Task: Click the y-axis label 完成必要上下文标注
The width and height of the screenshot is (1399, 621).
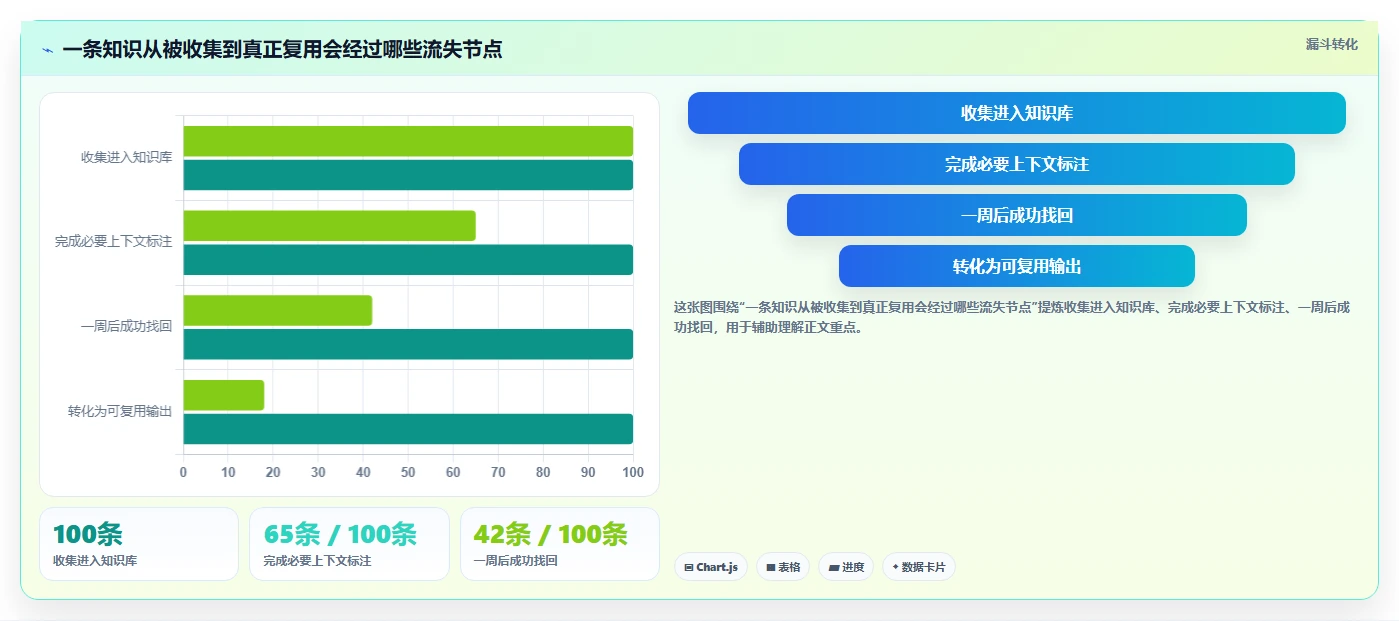Action: click(114, 242)
